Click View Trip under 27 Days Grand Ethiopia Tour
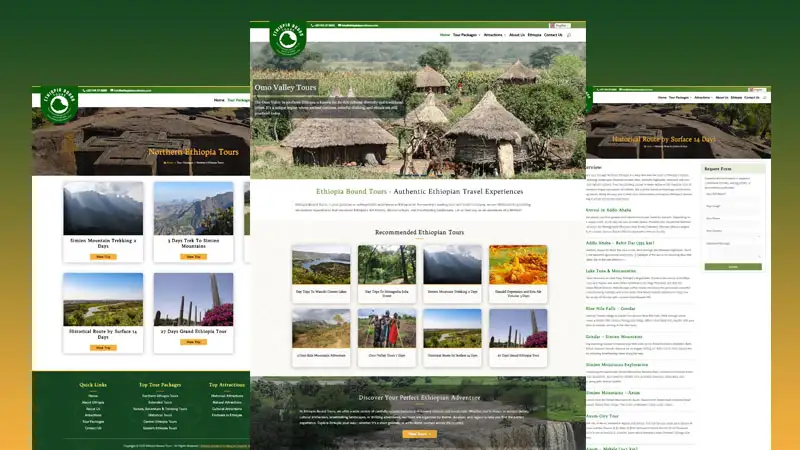 193,342
